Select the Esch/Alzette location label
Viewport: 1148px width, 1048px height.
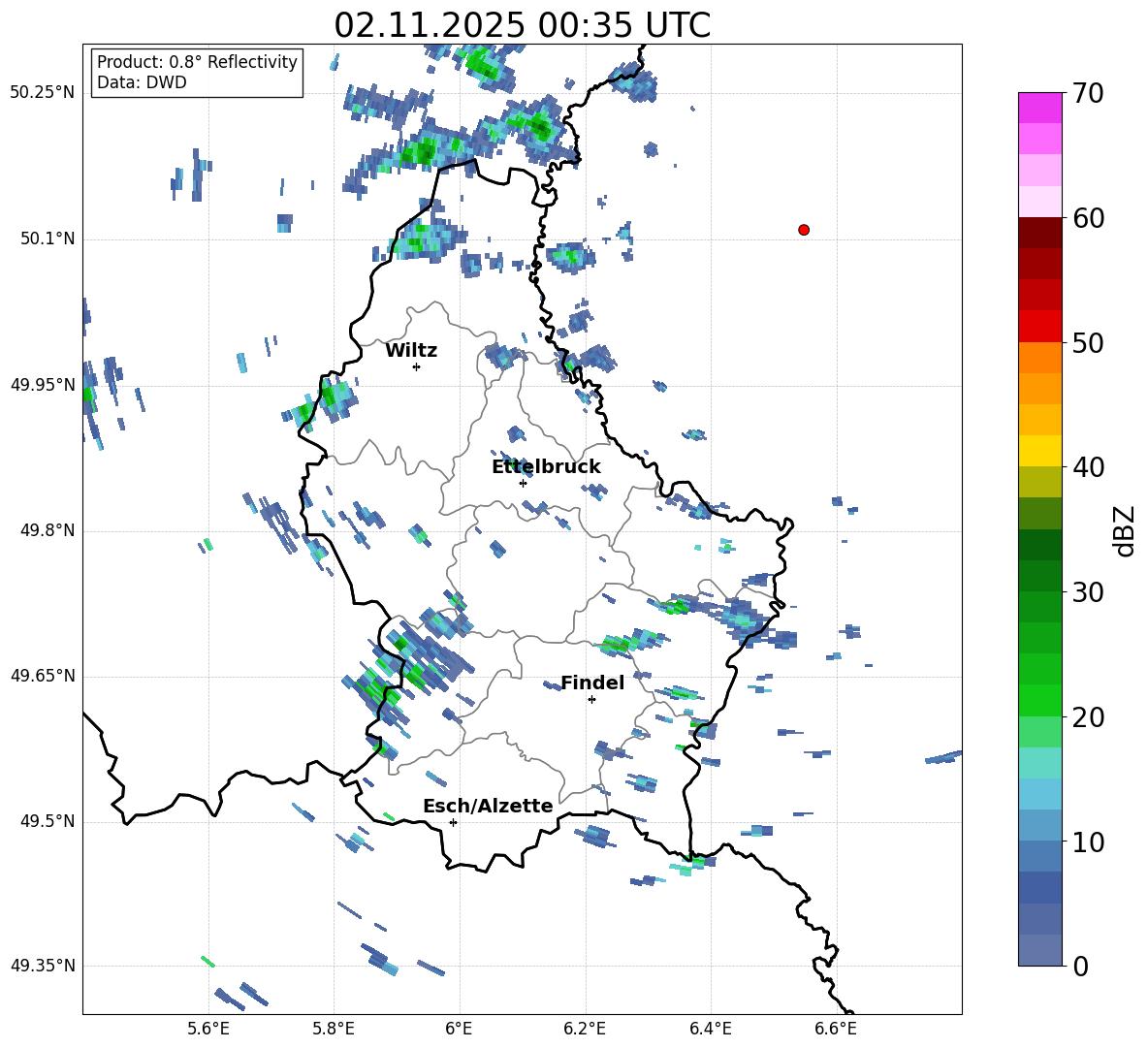(488, 807)
